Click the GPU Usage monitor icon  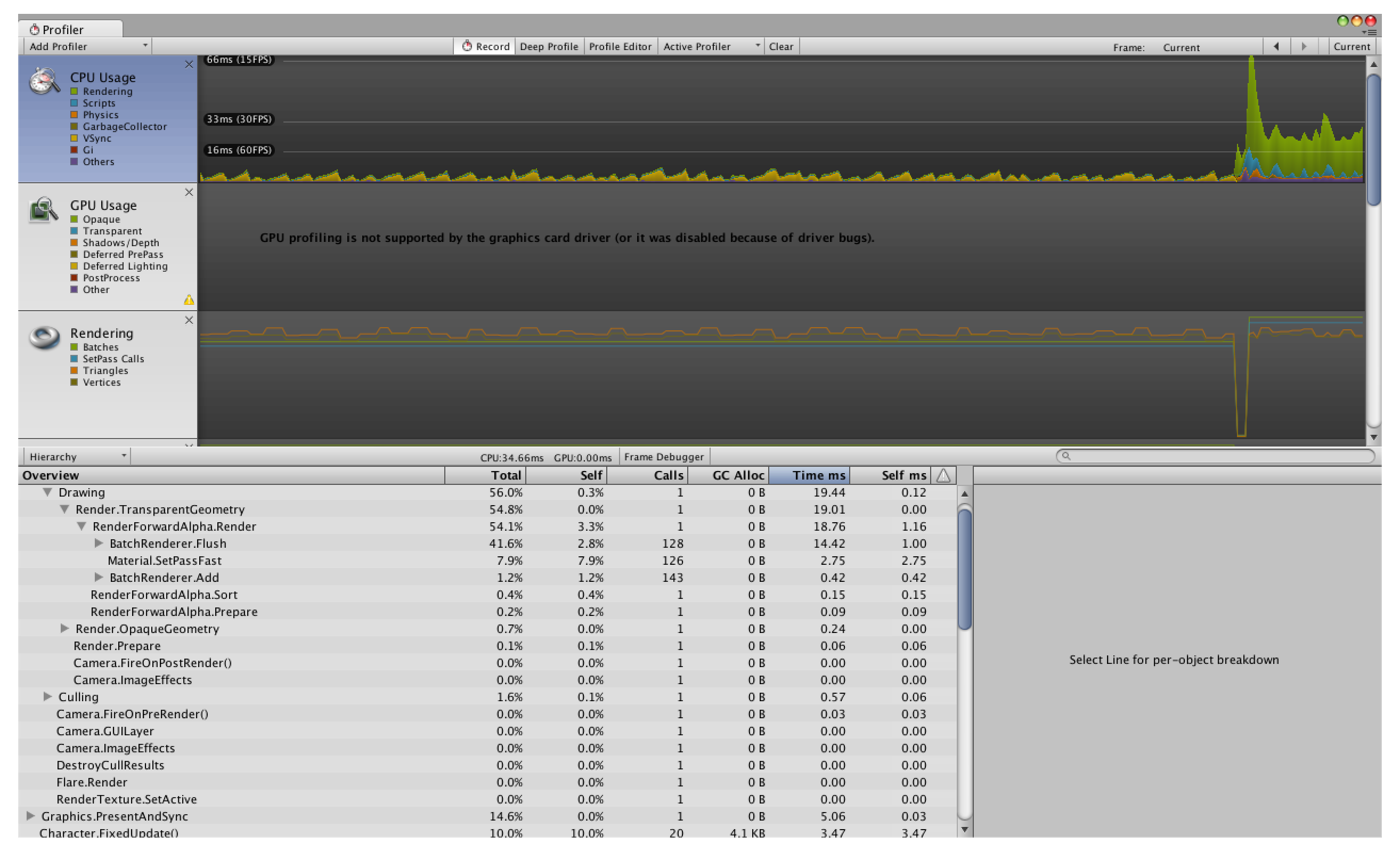(x=43, y=209)
